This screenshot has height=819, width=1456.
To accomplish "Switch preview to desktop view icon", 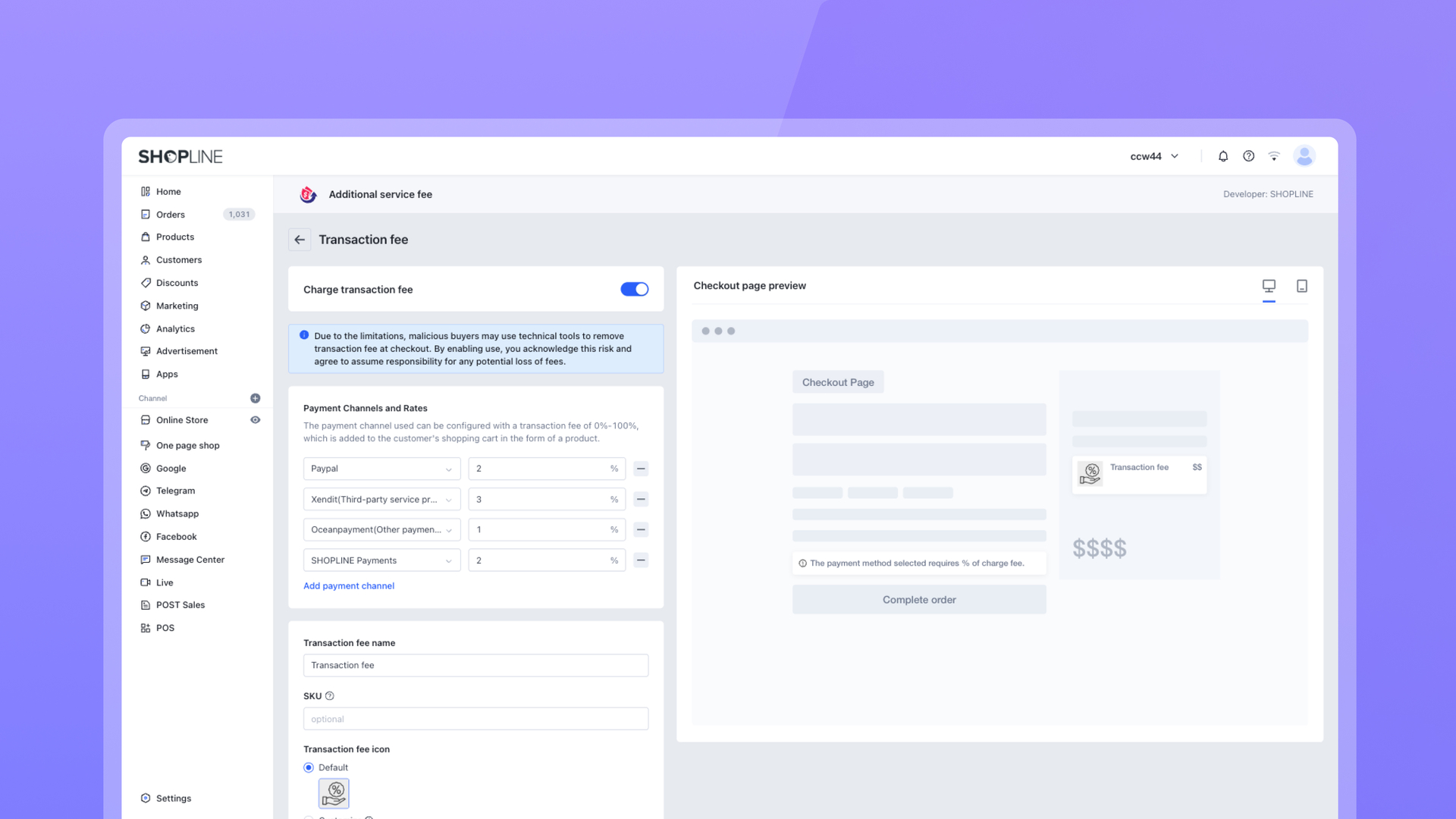I will [x=1269, y=286].
